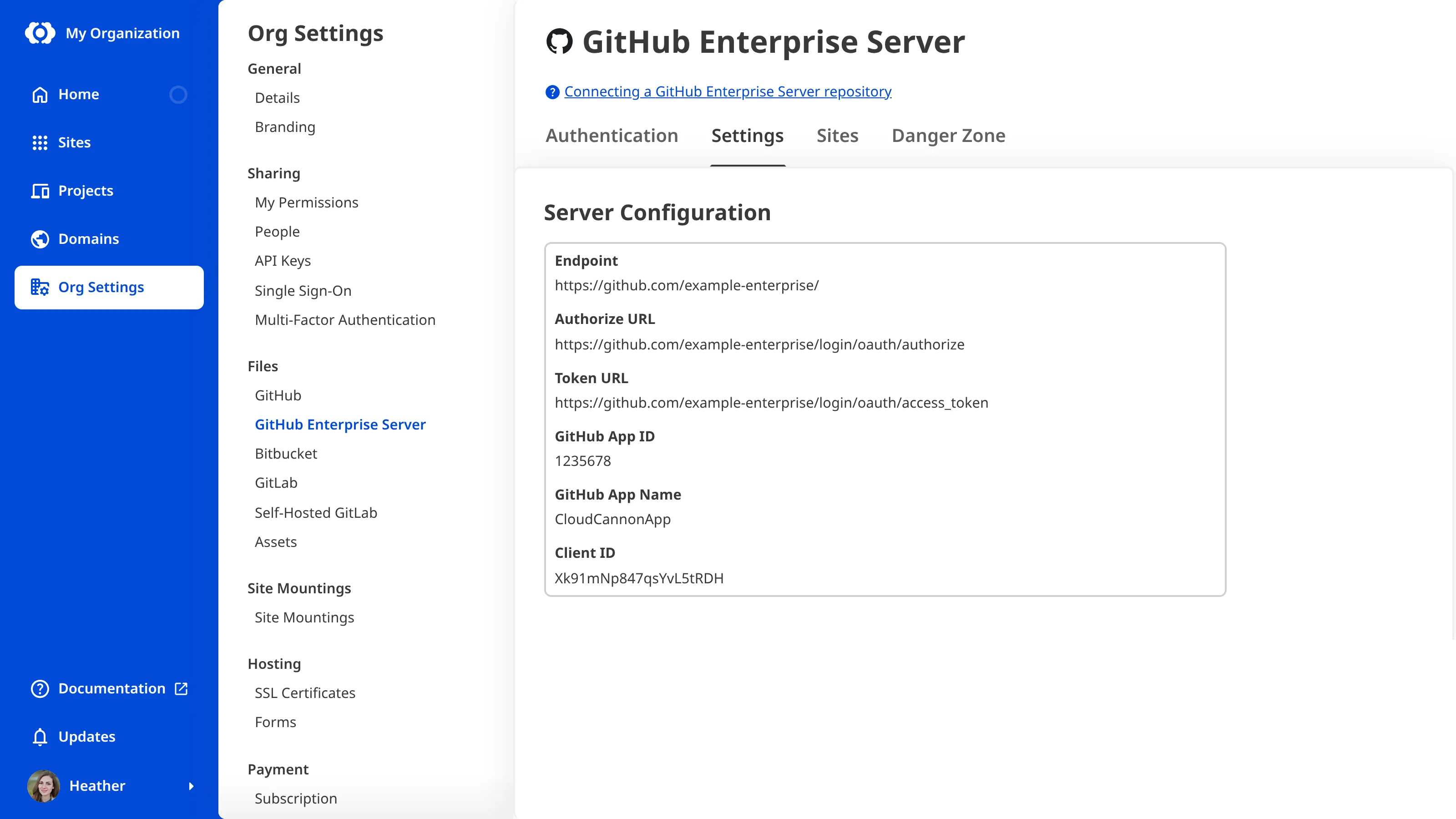Expand the Heather user menu arrow
Viewport: 1456px width, 819px height.
pyautogui.click(x=191, y=786)
